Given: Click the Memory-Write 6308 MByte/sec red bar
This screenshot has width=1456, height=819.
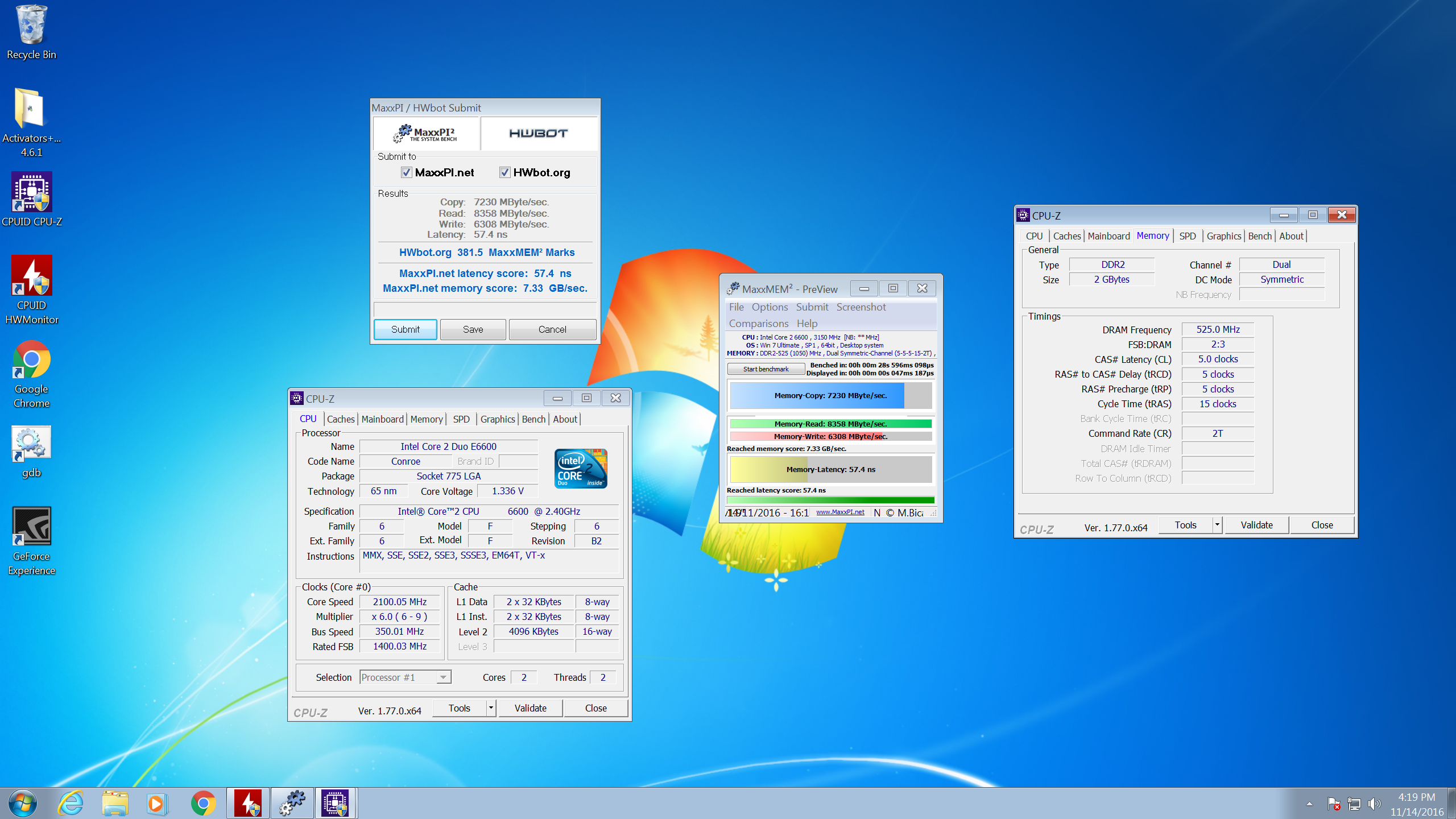Looking at the screenshot, I should click(x=831, y=436).
